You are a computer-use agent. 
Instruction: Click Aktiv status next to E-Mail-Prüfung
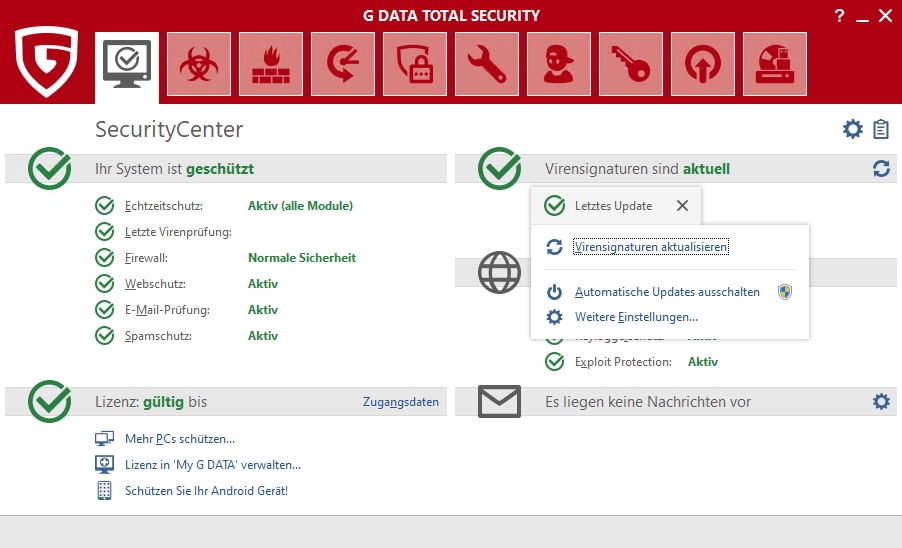click(263, 310)
